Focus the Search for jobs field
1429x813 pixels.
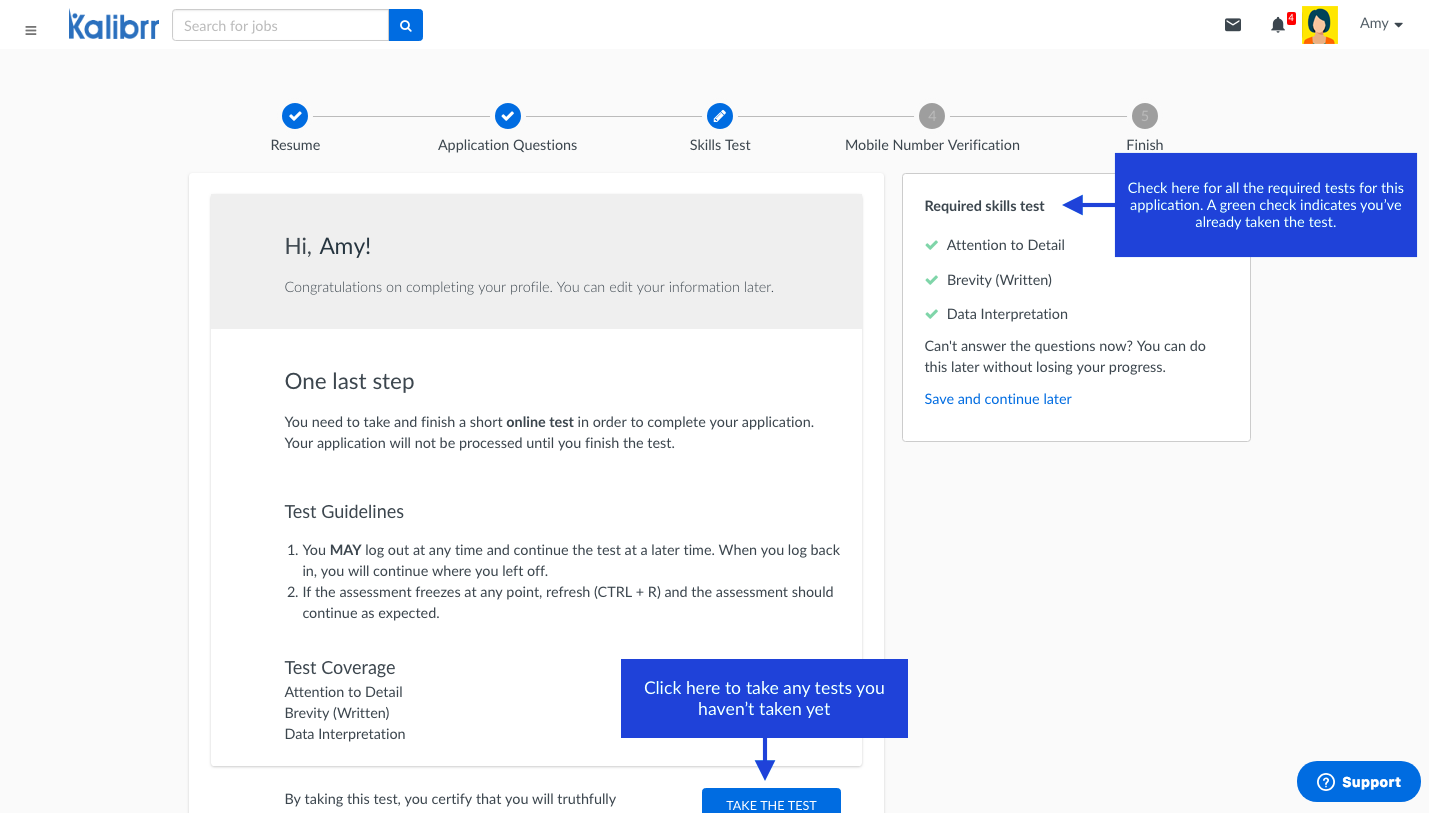pyautogui.click(x=280, y=26)
